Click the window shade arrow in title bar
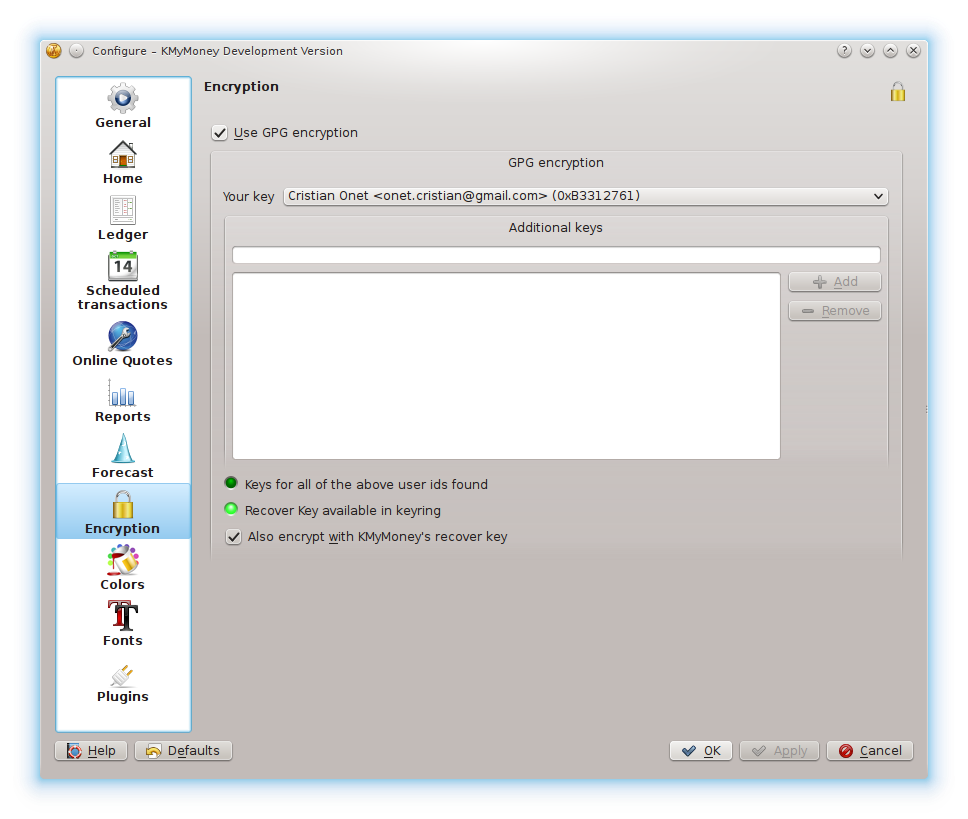Viewport: 968px width, 819px height. pos(867,51)
